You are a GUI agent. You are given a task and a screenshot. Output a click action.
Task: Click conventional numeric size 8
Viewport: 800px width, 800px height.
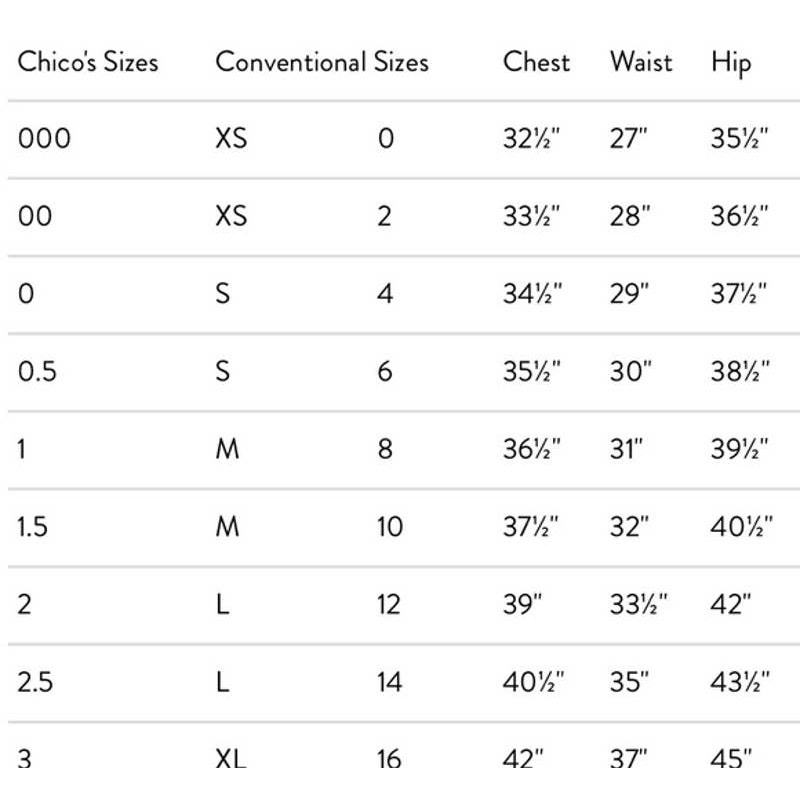point(385,449)
